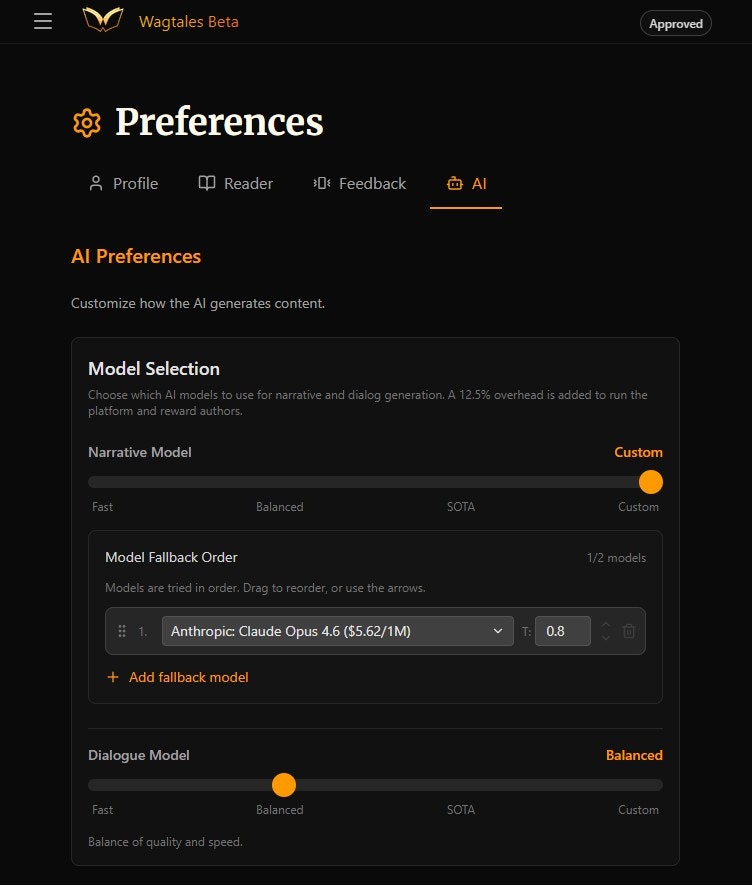Open the Profile tab
Screen dimensions: 752x885
click(x=123, y=183)
